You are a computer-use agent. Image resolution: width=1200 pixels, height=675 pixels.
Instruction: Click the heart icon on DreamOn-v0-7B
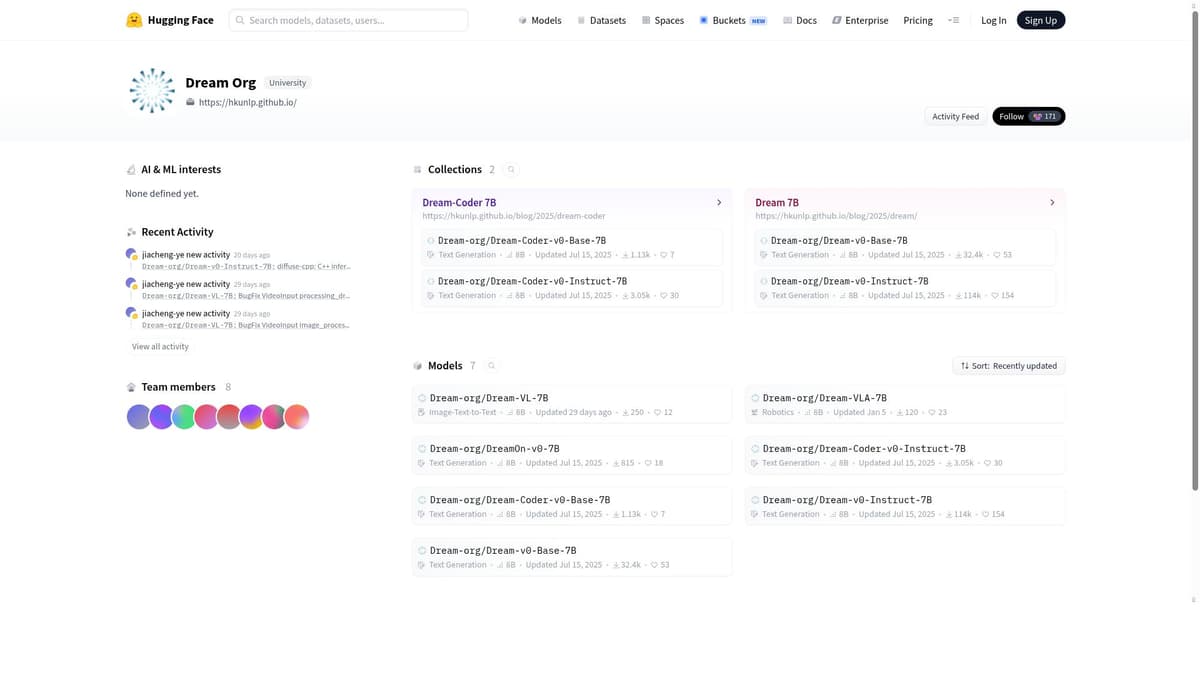point(648,463)
